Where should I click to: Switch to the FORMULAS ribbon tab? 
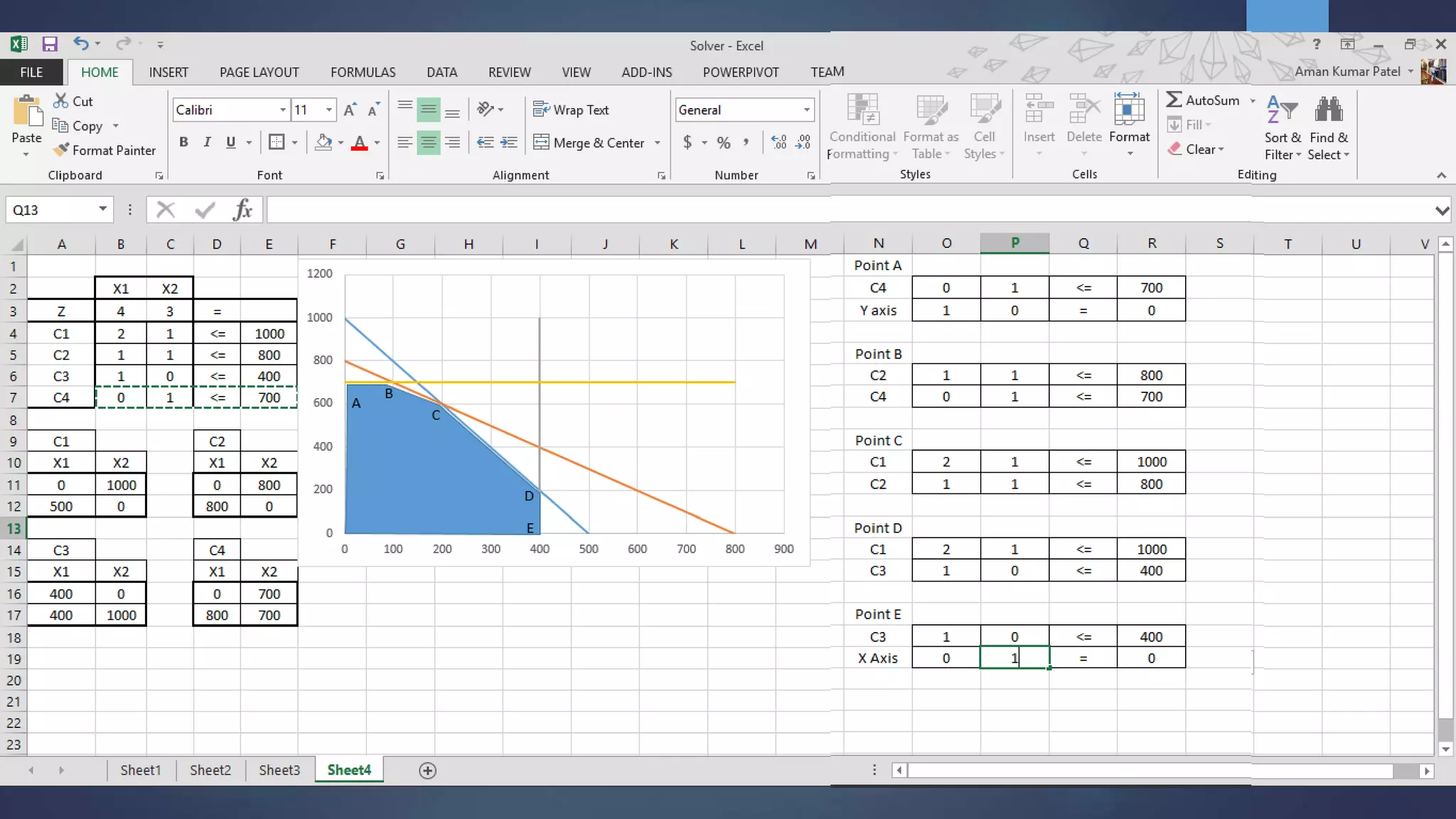click(363, 72)
